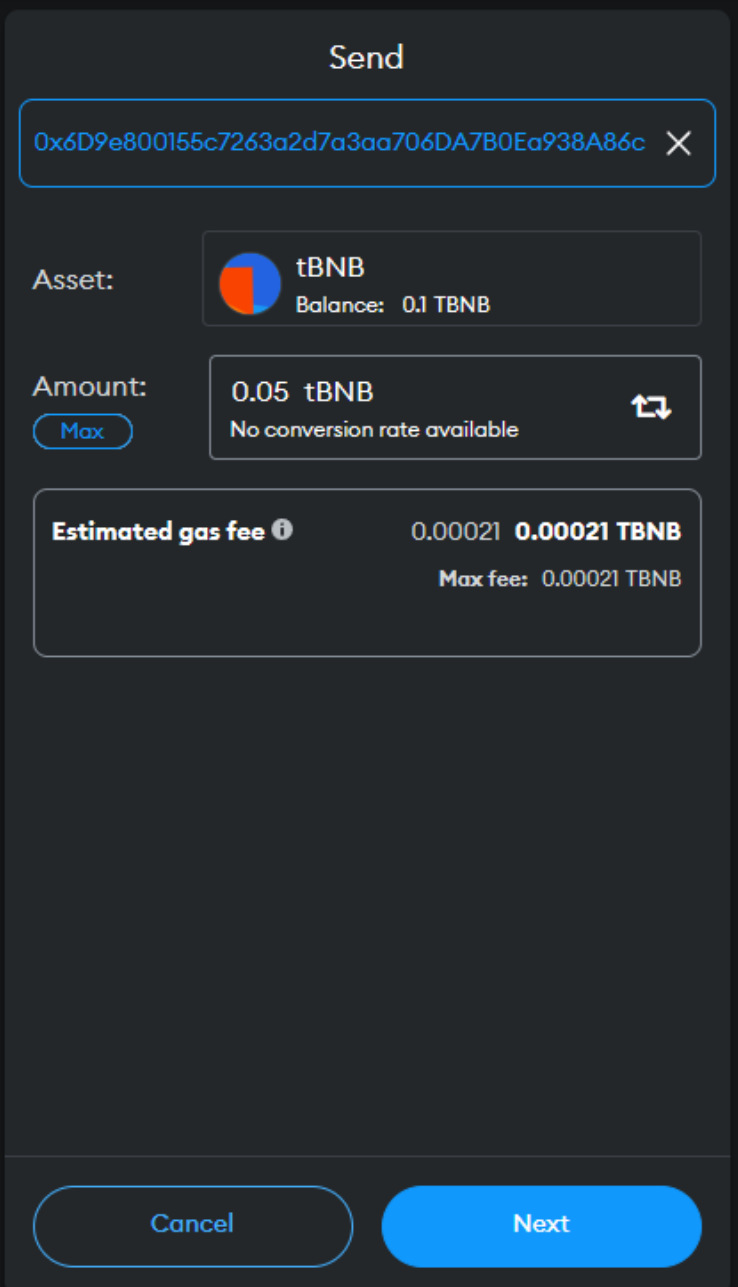Click the recipient address field
The height and width of the screenshot is (1287, 738).
coord(367,143)
